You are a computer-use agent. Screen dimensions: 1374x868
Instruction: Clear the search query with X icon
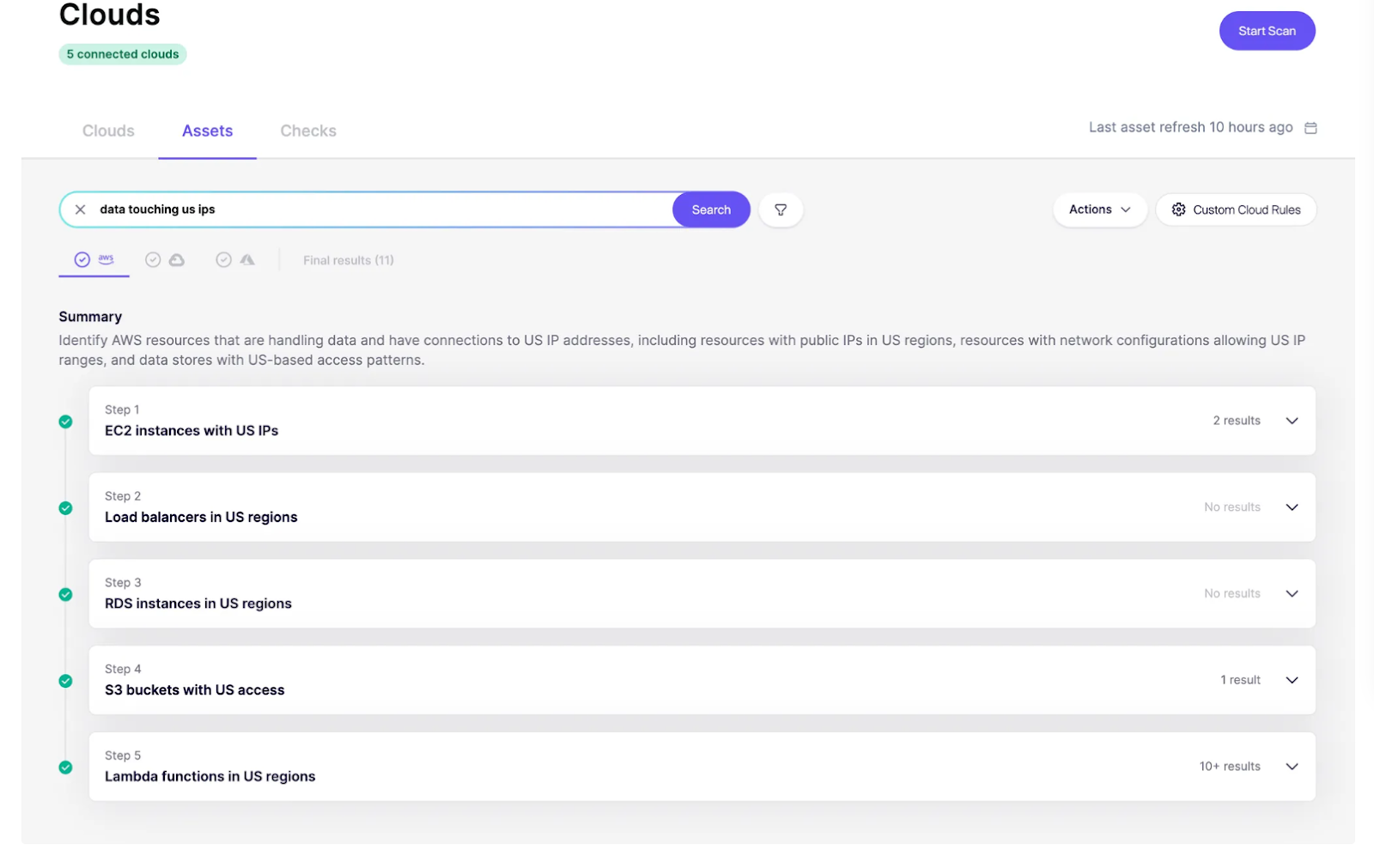pos(80,209)
